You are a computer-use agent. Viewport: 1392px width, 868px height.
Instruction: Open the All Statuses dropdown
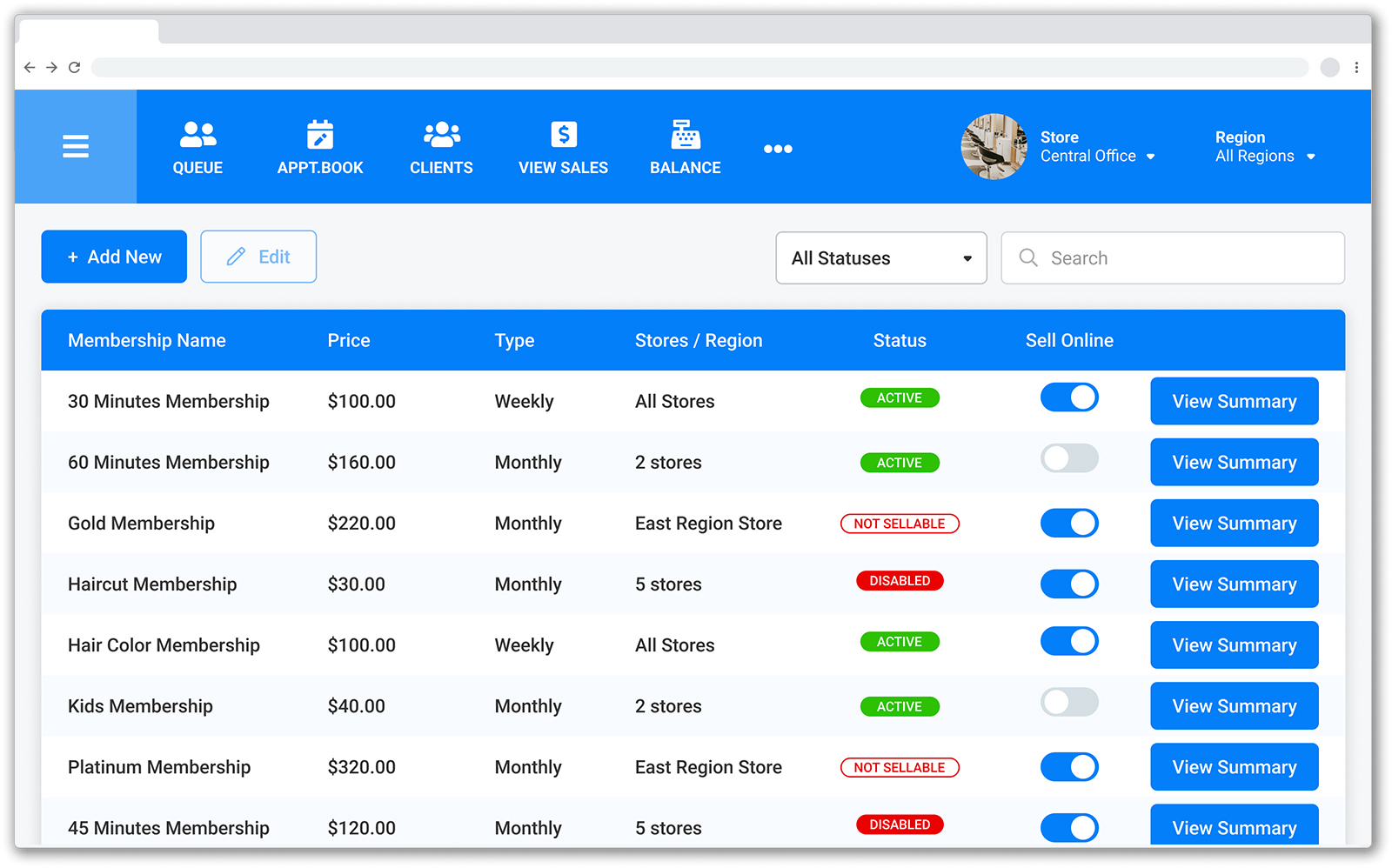[x=880, y=257]
